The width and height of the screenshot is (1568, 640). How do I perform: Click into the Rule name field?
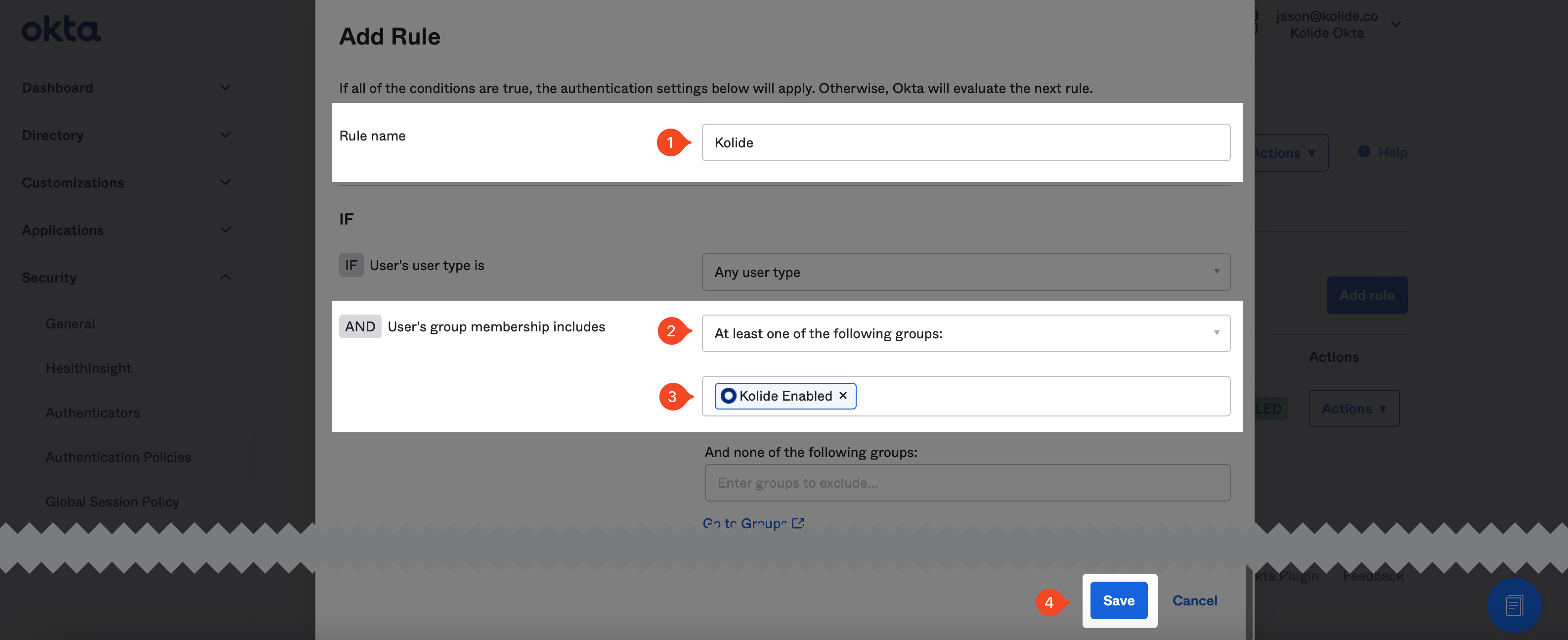click(966, 142)
